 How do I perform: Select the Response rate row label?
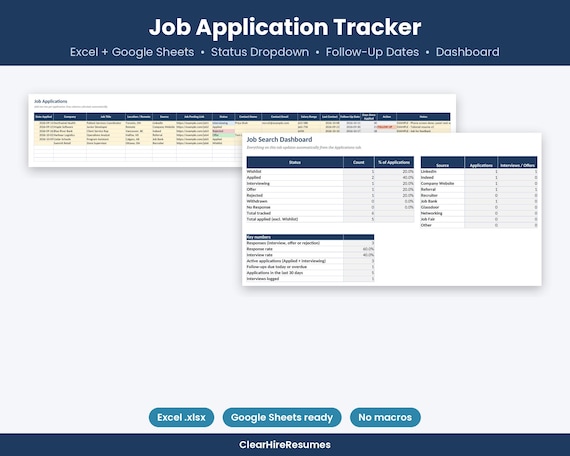259,249
